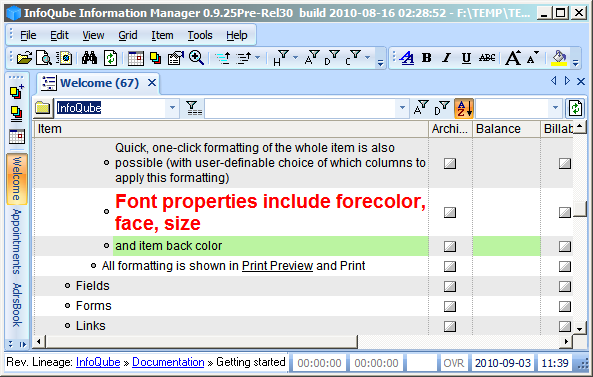Click the magnifier zoom-in icon
Screen dimensions: 593x377
coord(196,58)
